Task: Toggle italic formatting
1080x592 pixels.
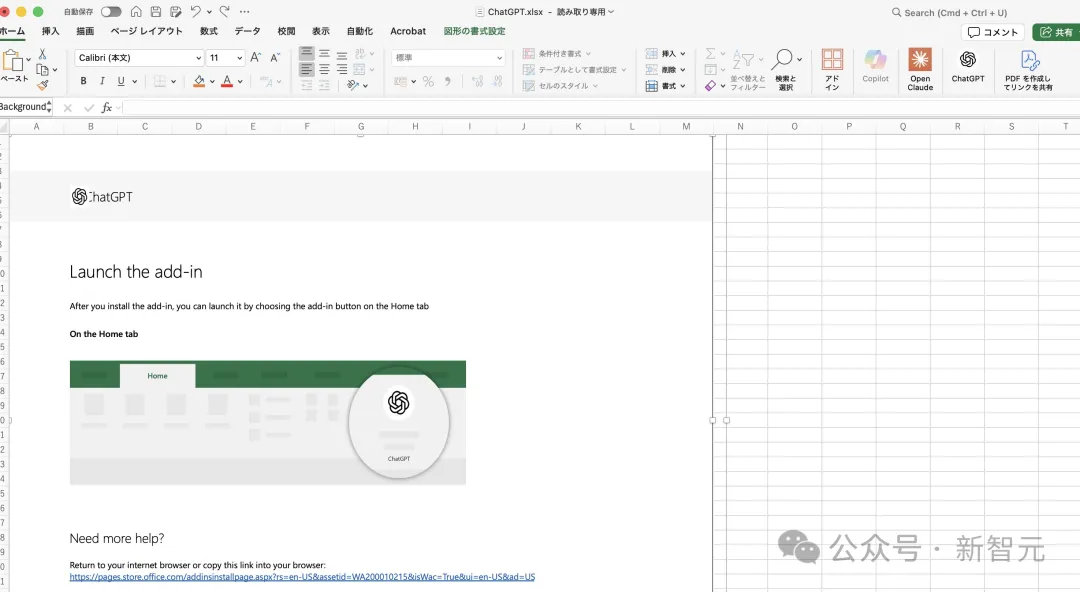Action: [102, 82]
